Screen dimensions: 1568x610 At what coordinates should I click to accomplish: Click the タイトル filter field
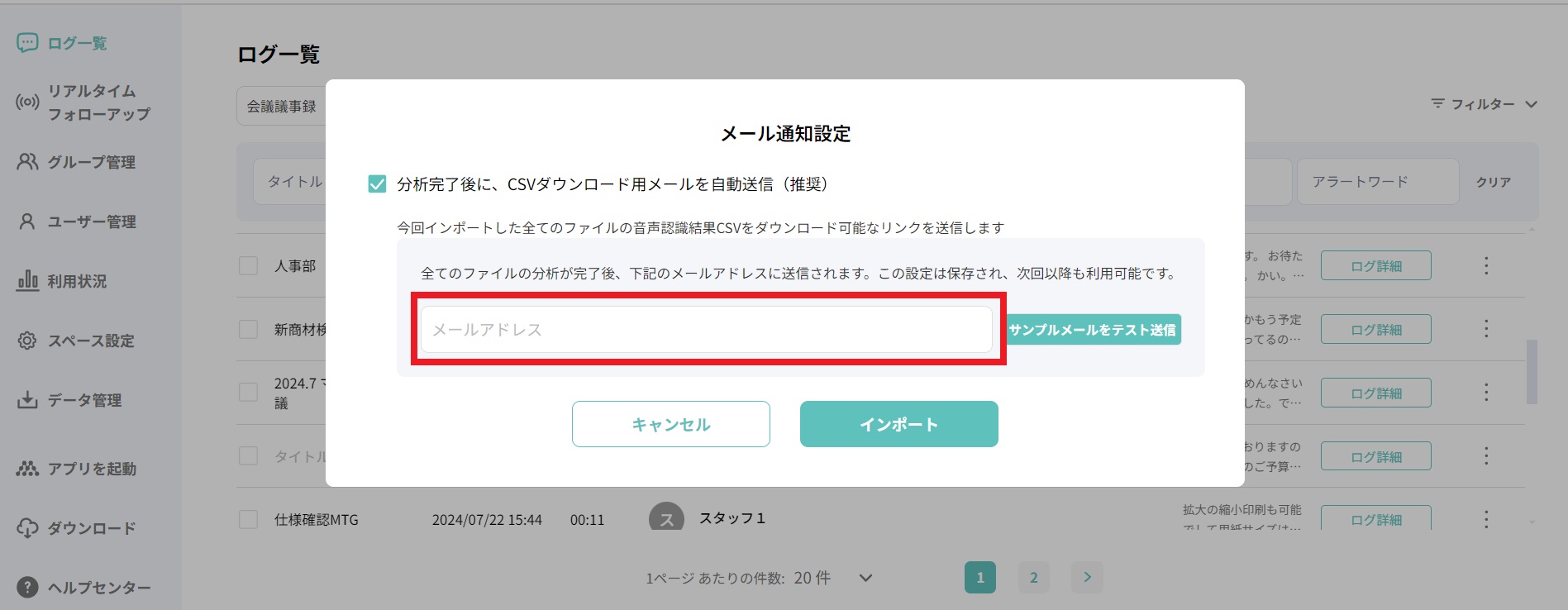289,181
